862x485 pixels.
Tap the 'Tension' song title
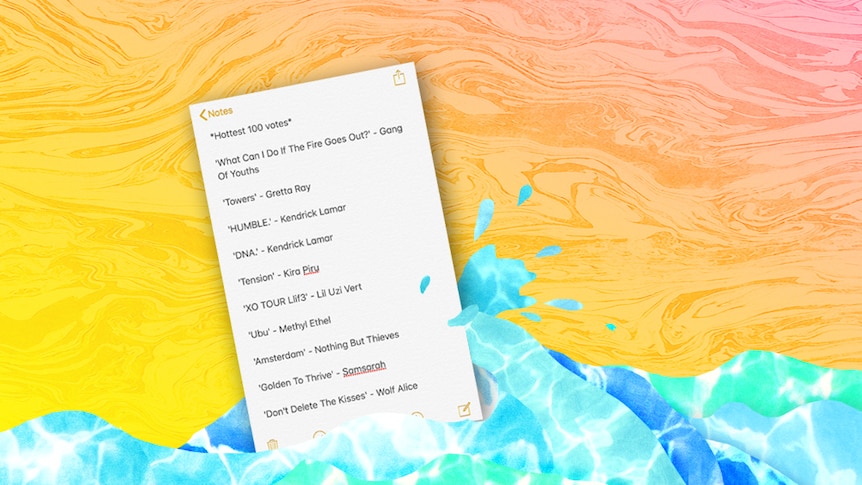256,279
